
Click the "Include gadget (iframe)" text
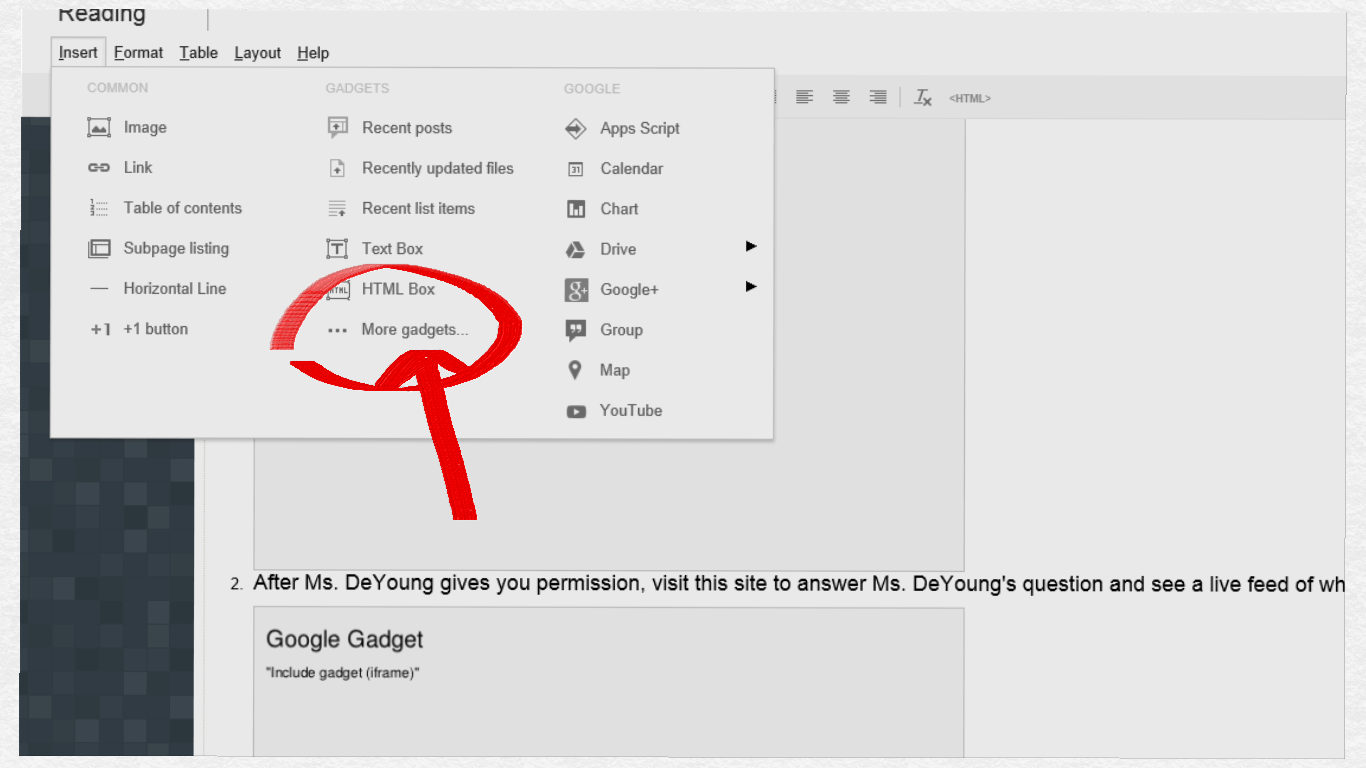pos(342,673)
